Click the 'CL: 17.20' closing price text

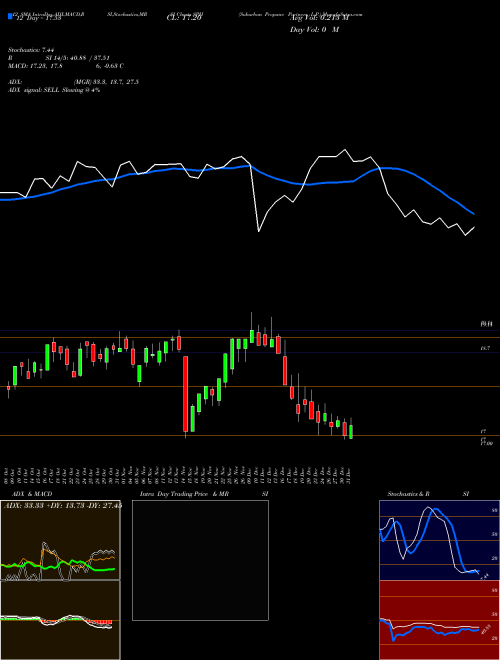pyautogui.click(x=184, y=18)
